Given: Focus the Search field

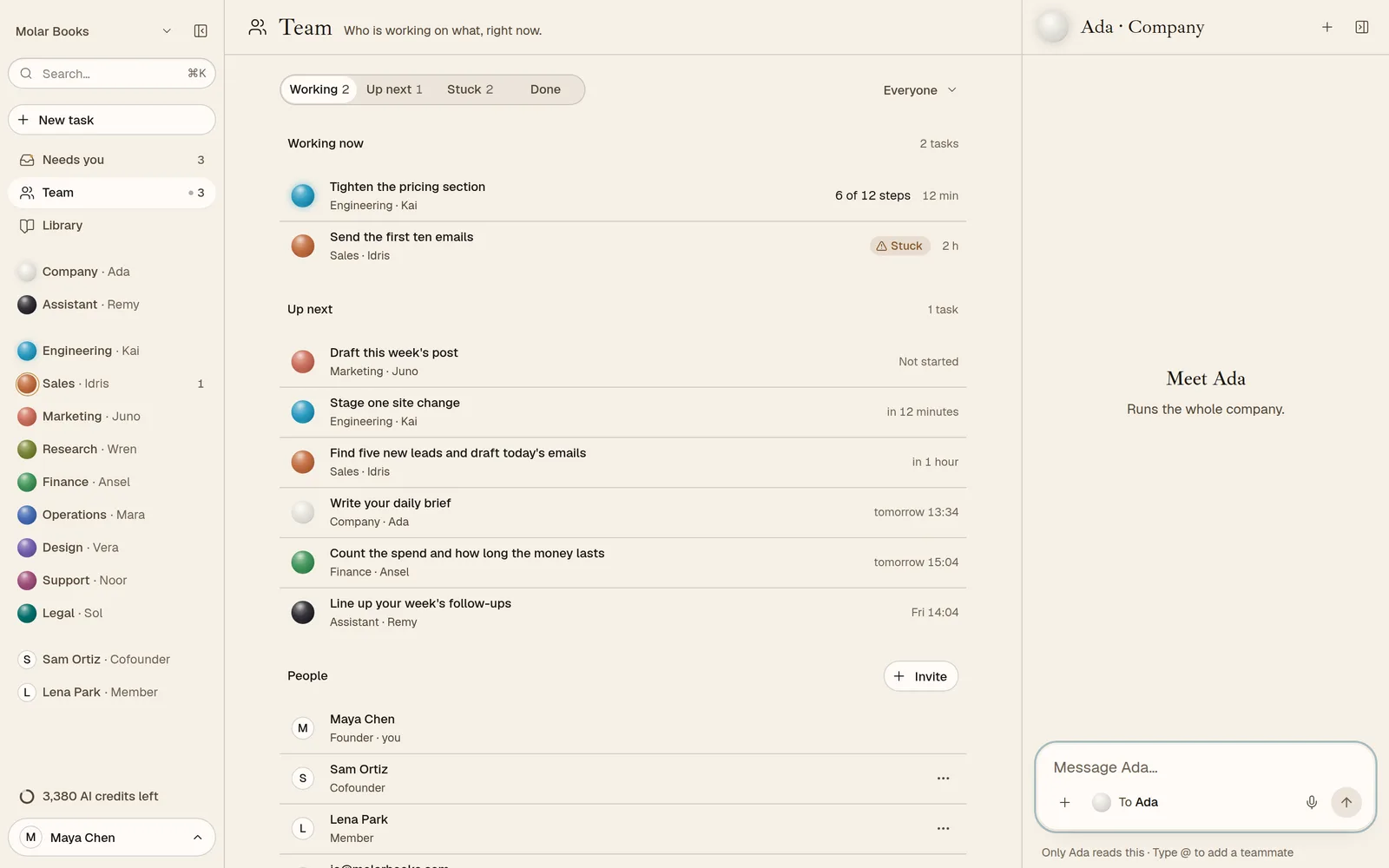Looking at the screenshot, I should [x=112, y=74].
